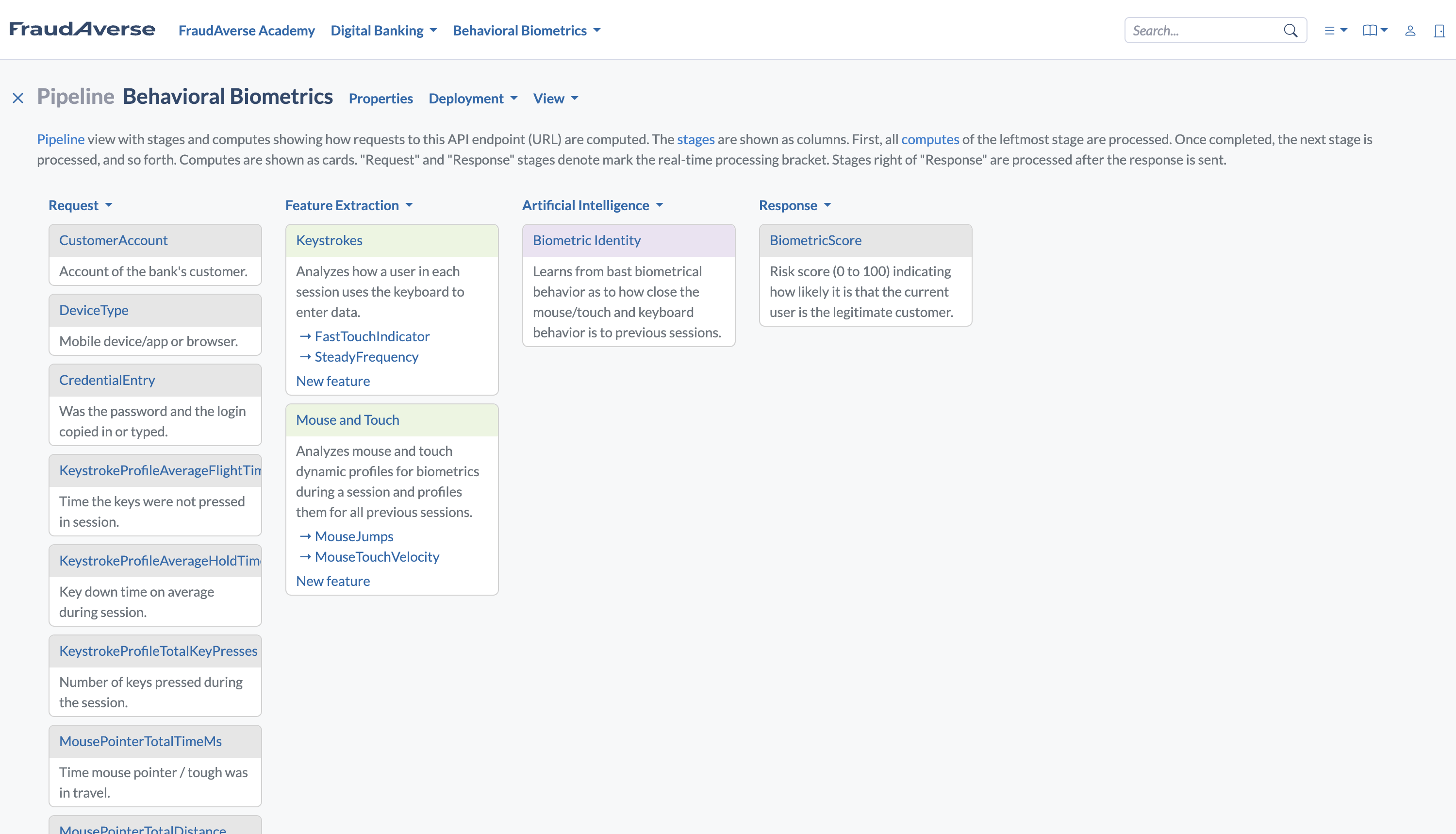This screenshot has height=834, width=1456.
Task: Open the CredentialEntry compute
Action: [107, 380]
